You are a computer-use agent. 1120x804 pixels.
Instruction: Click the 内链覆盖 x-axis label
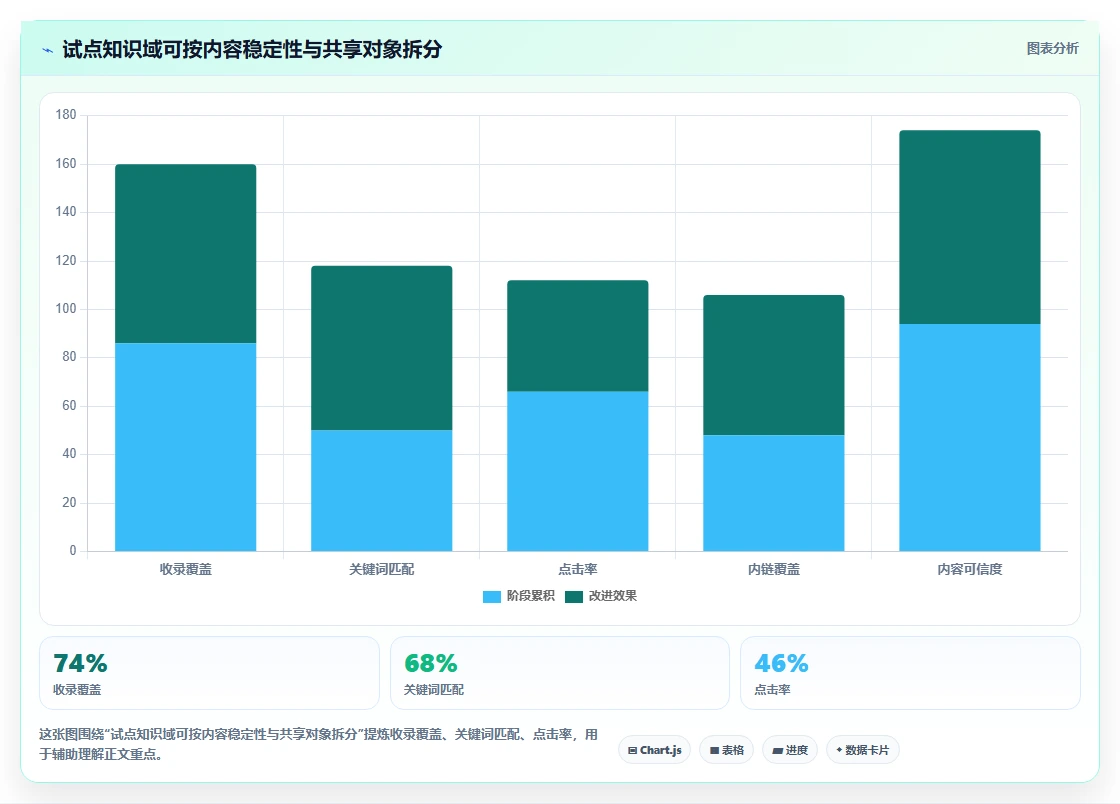coord(774,569)
